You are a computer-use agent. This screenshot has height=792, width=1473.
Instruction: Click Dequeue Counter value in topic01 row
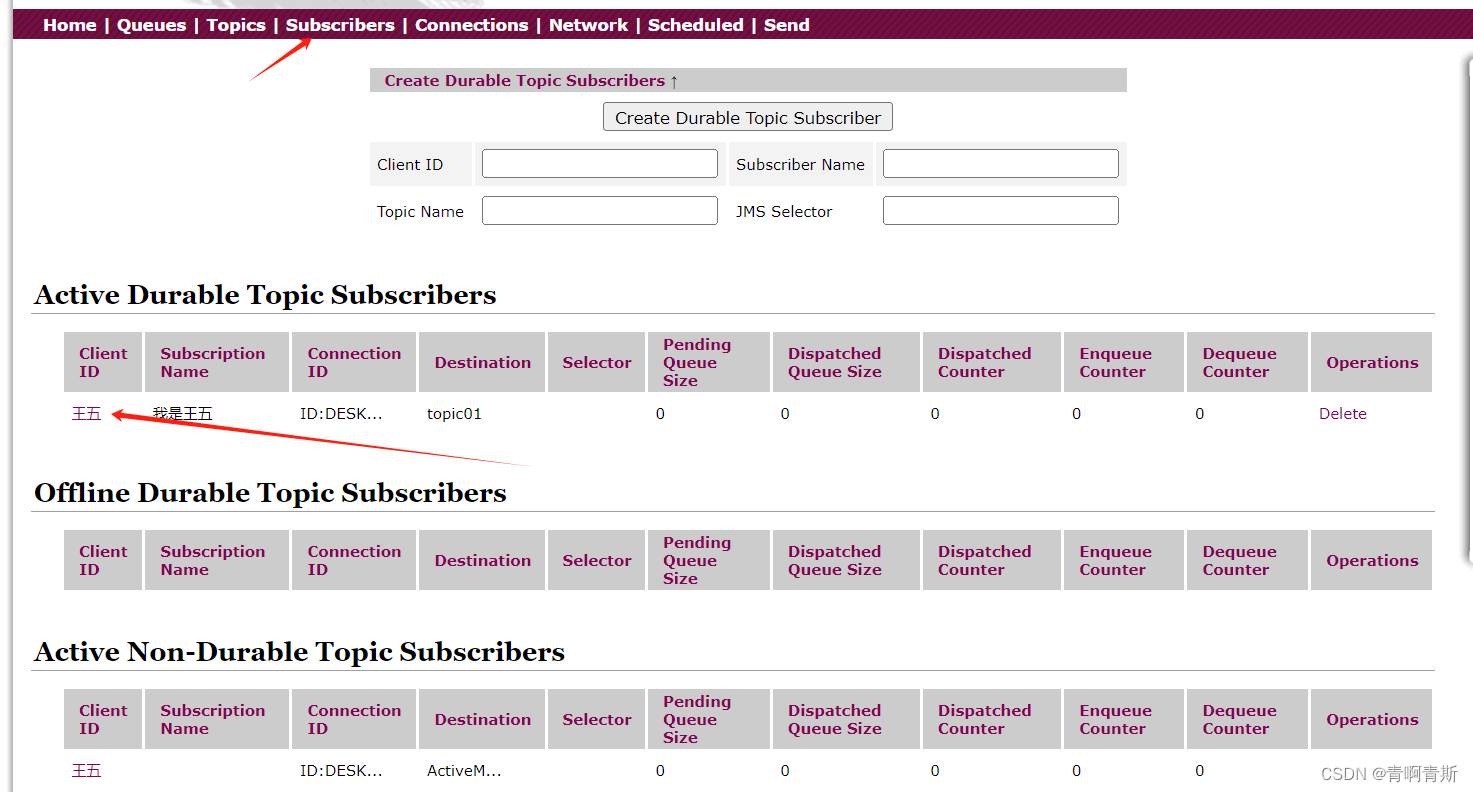point(1200,414)
